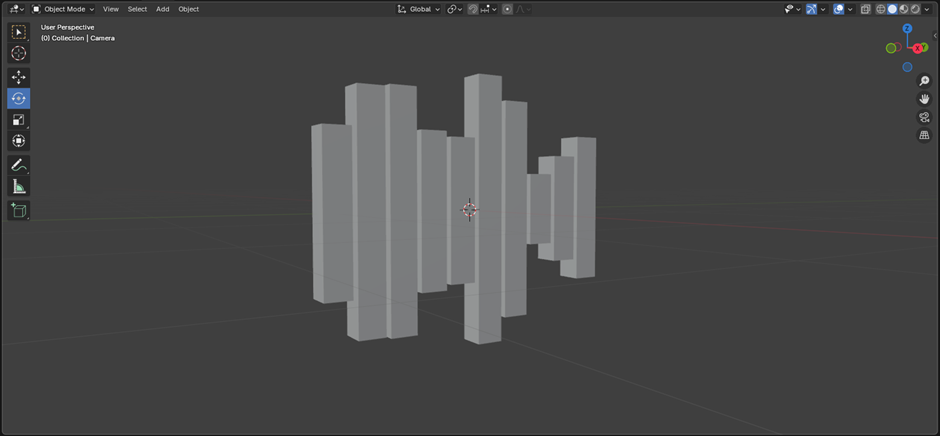Toggle X-ray display mode
Screen dimensions: 940x436
point(866,9)
